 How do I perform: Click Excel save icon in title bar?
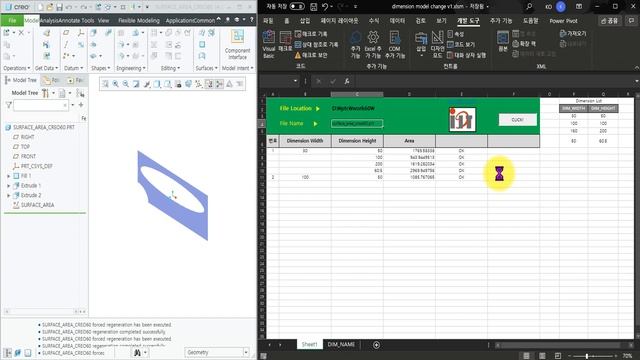click(x=313, y=7)
